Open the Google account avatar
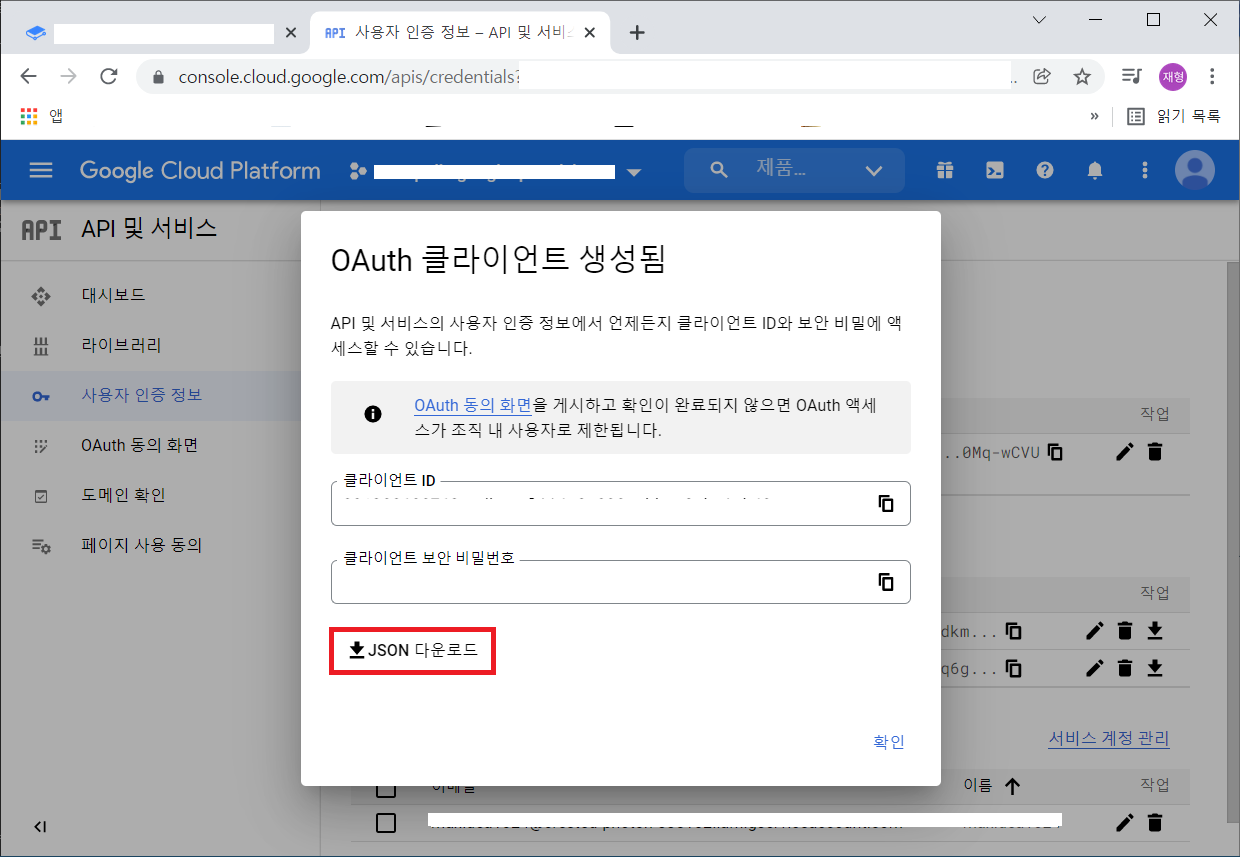 click(x=1195, y=170)
